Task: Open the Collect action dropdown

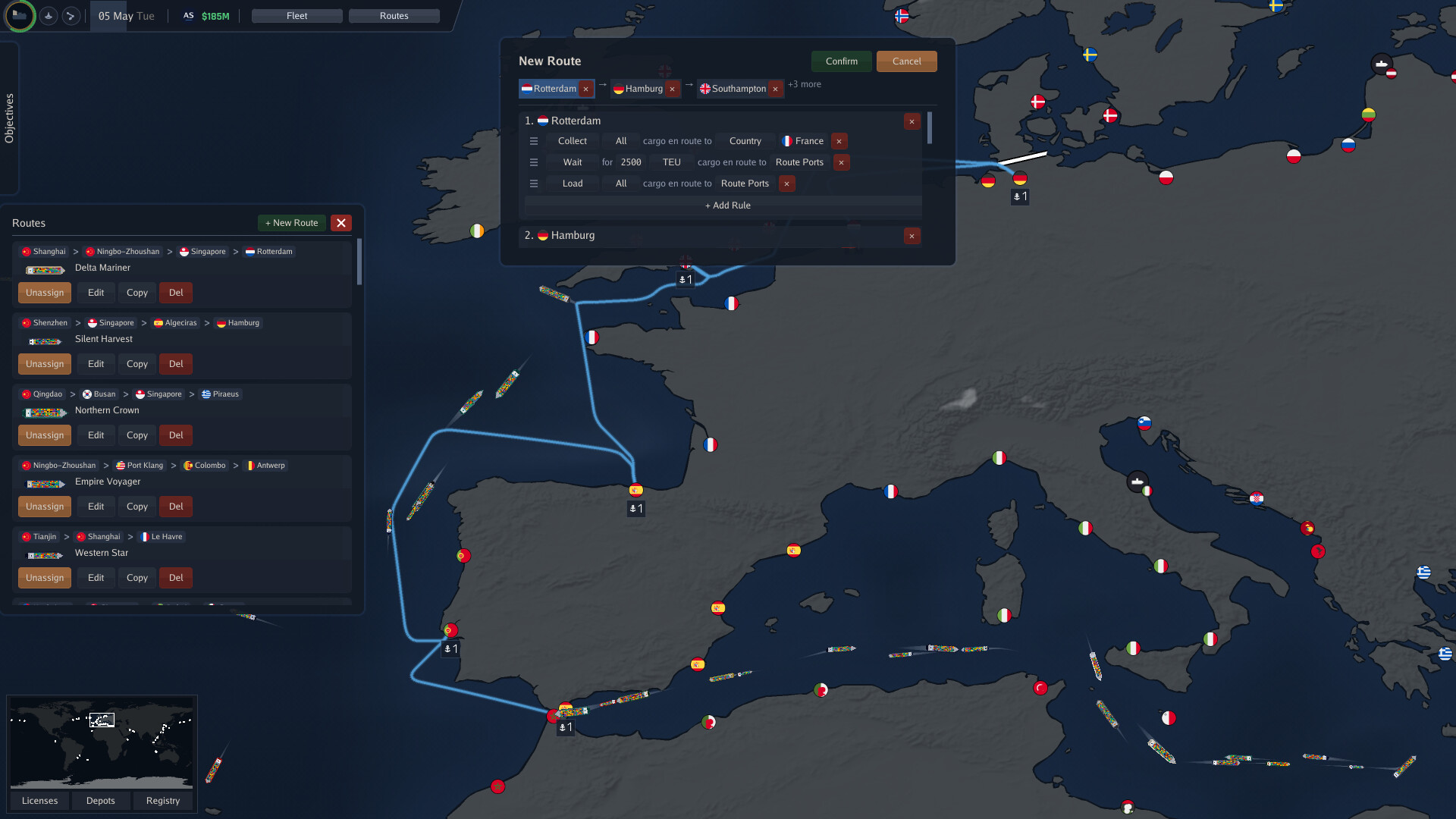Action: click(x=573, y=141)
